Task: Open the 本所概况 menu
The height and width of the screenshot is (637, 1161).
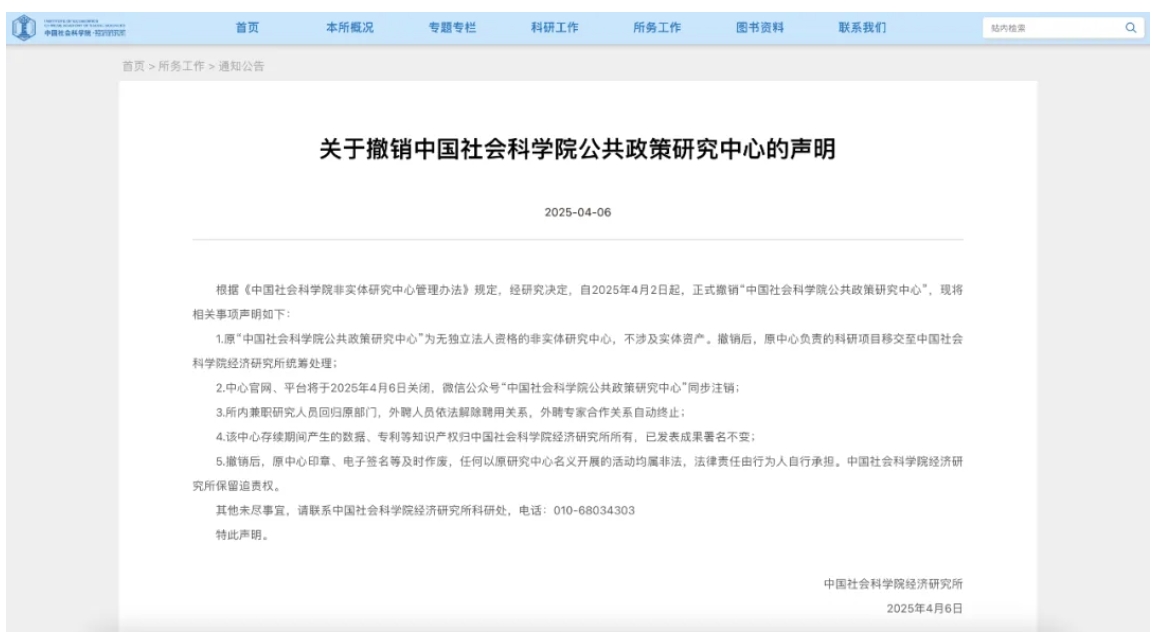Action: coord(349,28)
